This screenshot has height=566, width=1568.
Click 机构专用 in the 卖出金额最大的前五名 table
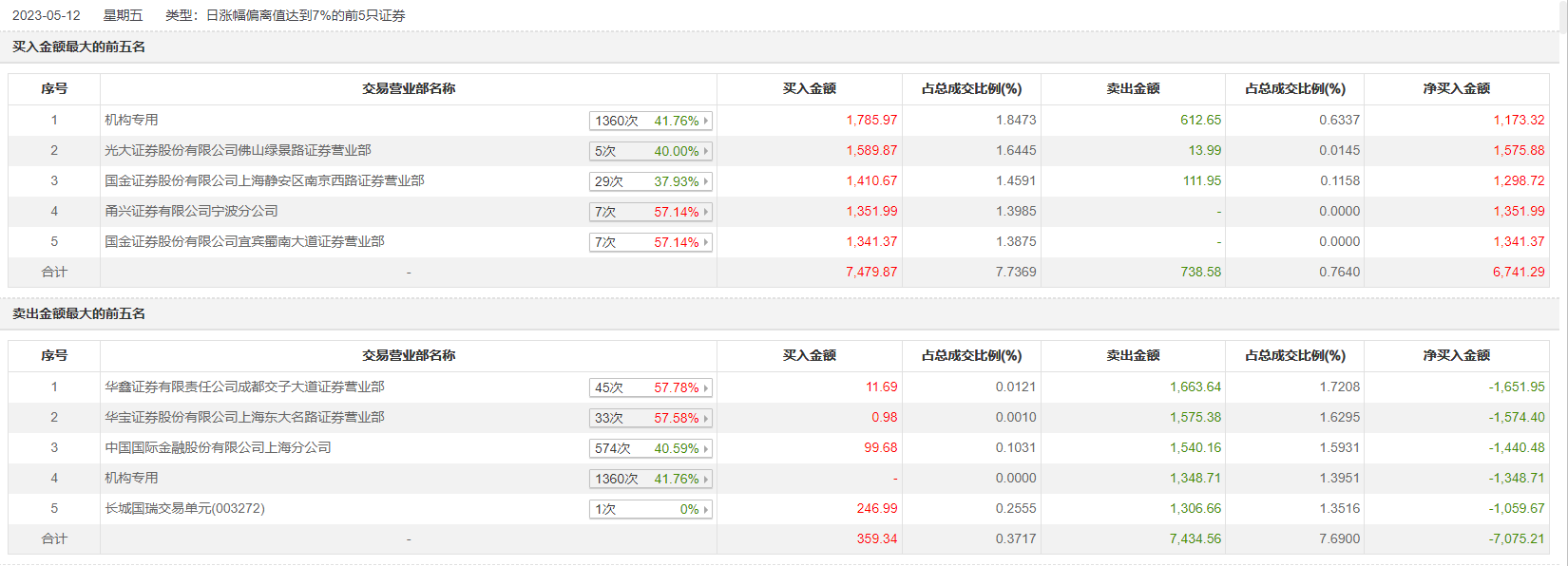131,478
